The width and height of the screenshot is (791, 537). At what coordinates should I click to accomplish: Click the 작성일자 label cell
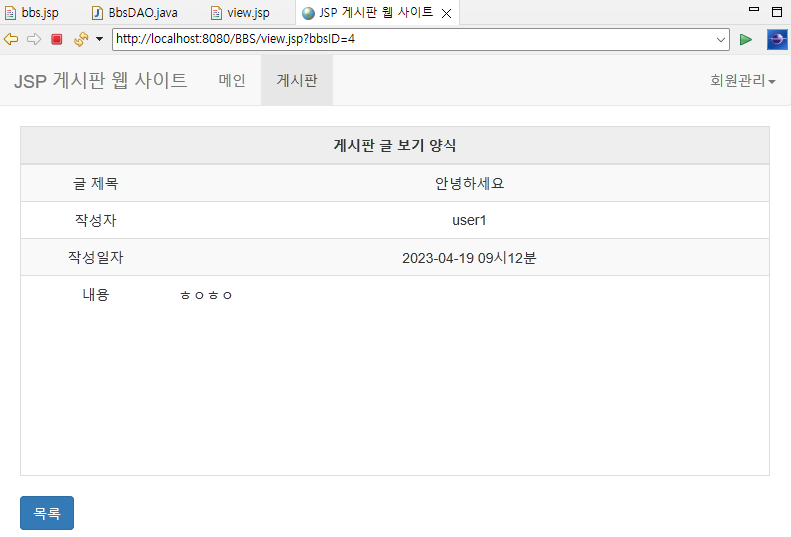(x=95, y=257)
